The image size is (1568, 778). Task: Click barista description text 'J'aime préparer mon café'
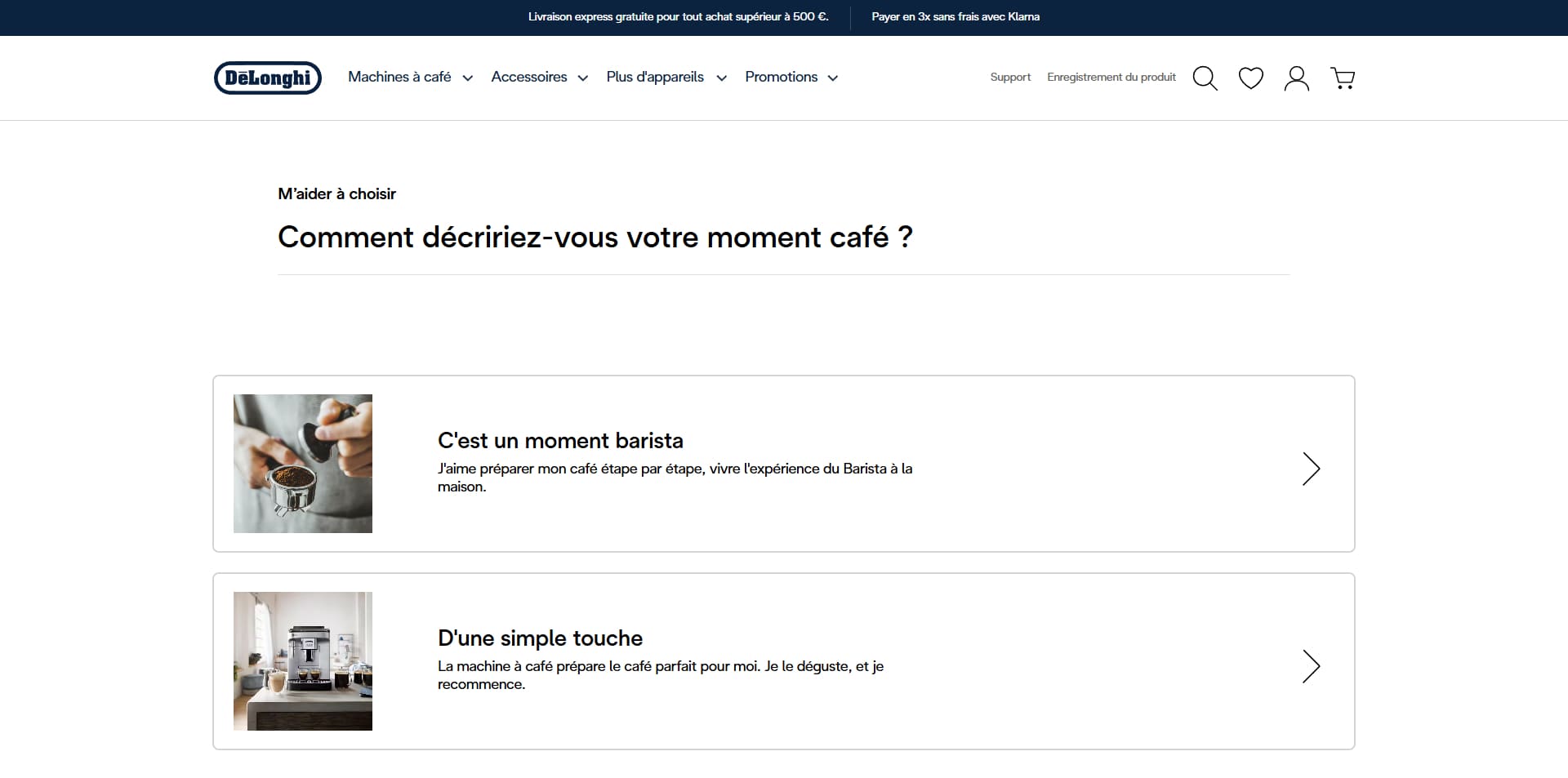(x=675, y=478)
